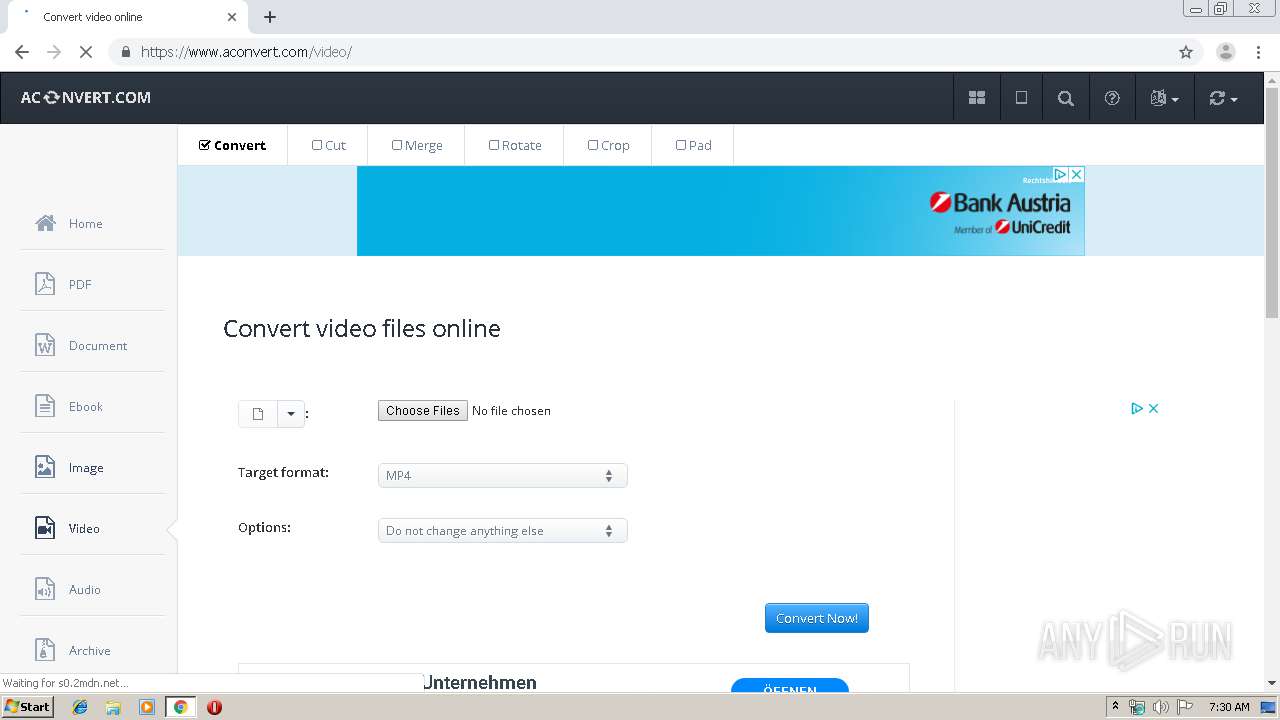The image size is (1280, 720).
Task: Open Opera from taskbar
Action: click(214, 707)
